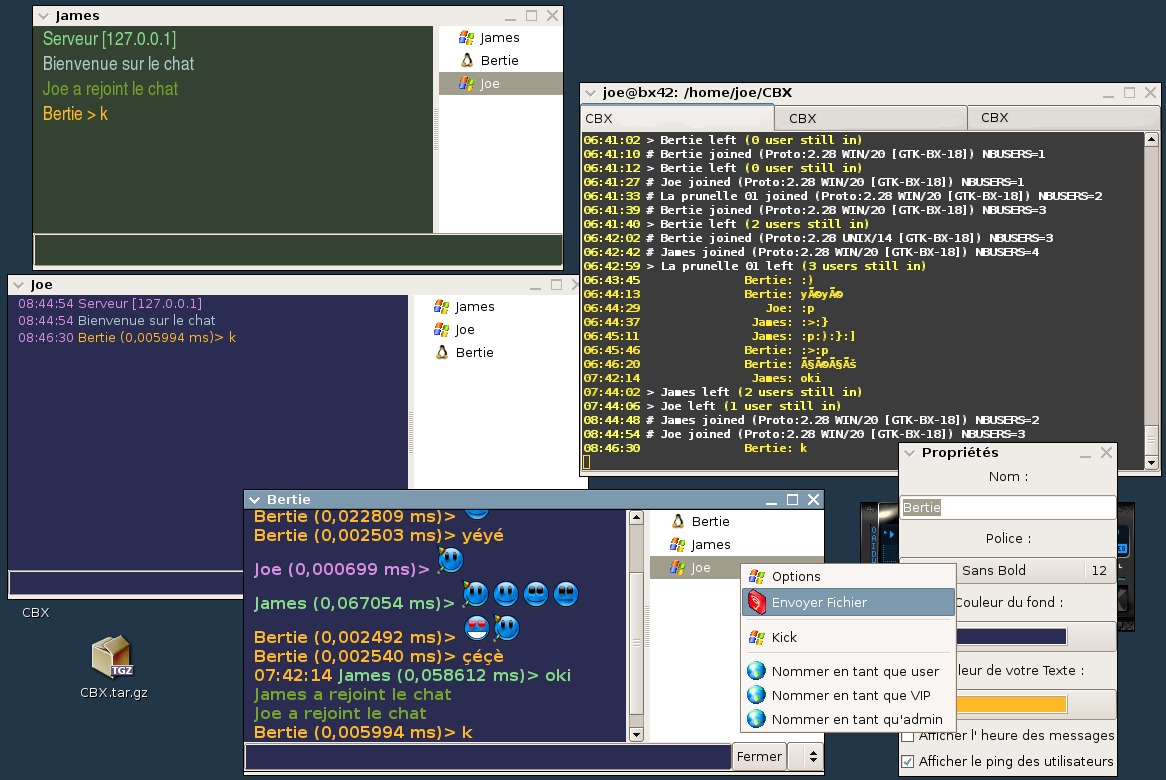Click the globe icon beside Nommer en tant qu'admin
Screen dimensions: 1166x780
[x=756, y=719]
